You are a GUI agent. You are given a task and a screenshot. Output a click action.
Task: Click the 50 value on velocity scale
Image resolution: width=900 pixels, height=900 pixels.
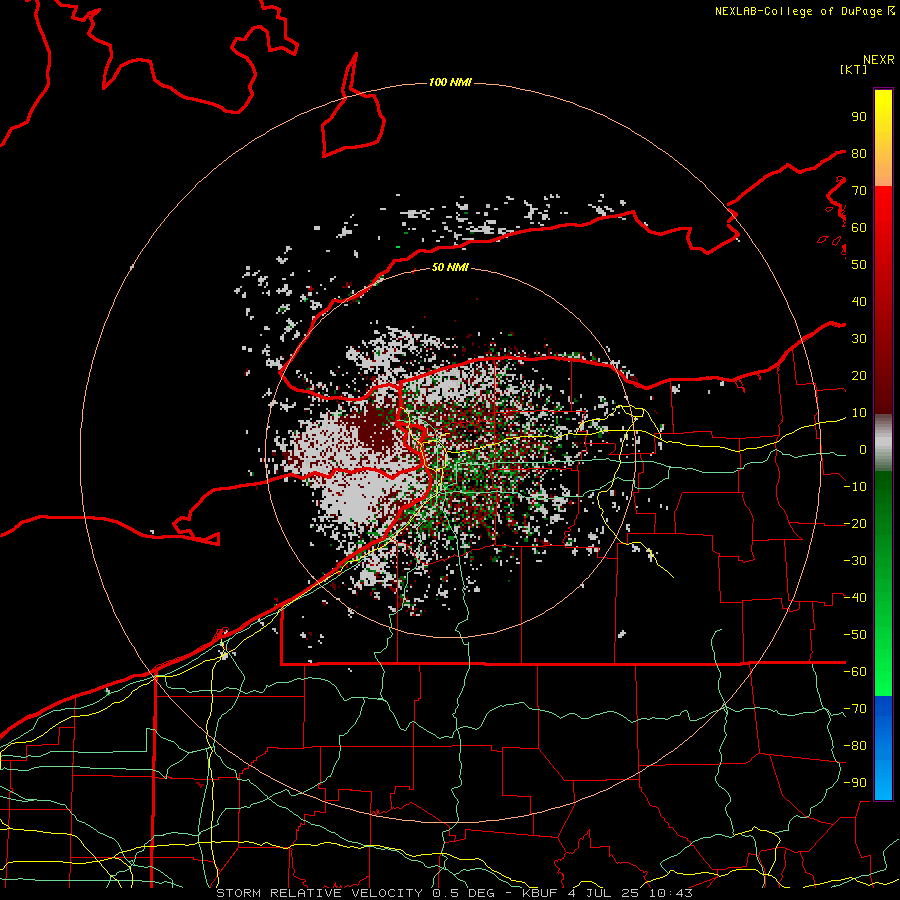[859, 265]
